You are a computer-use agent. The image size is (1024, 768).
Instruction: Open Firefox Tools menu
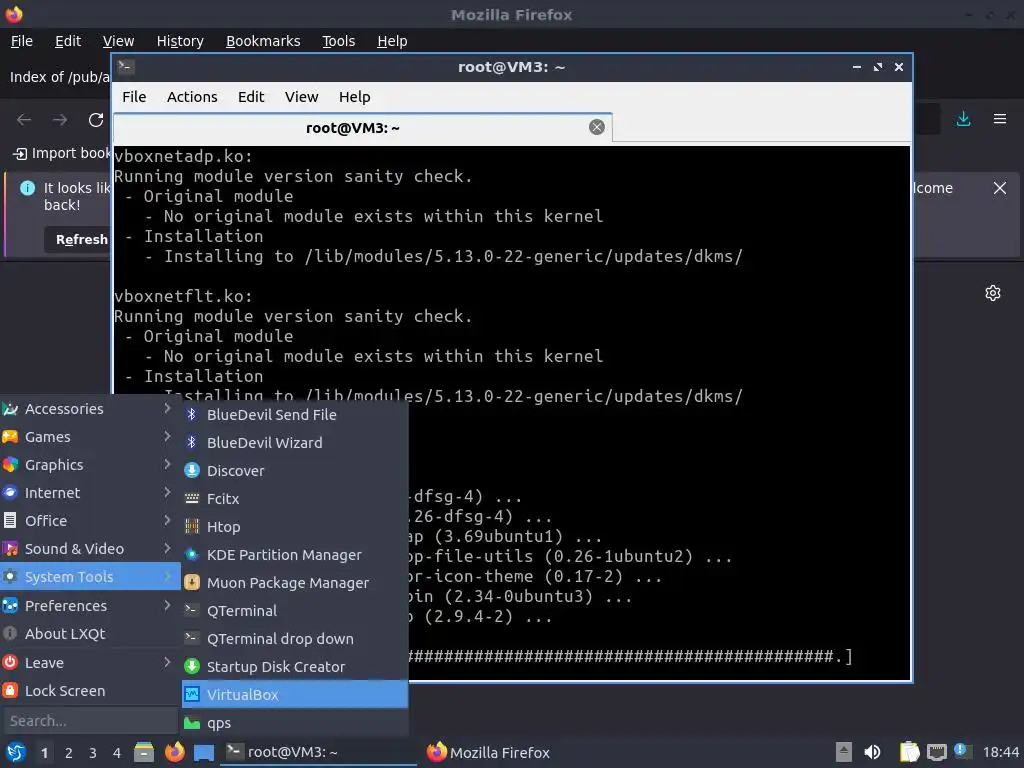(x=338, y=41)
